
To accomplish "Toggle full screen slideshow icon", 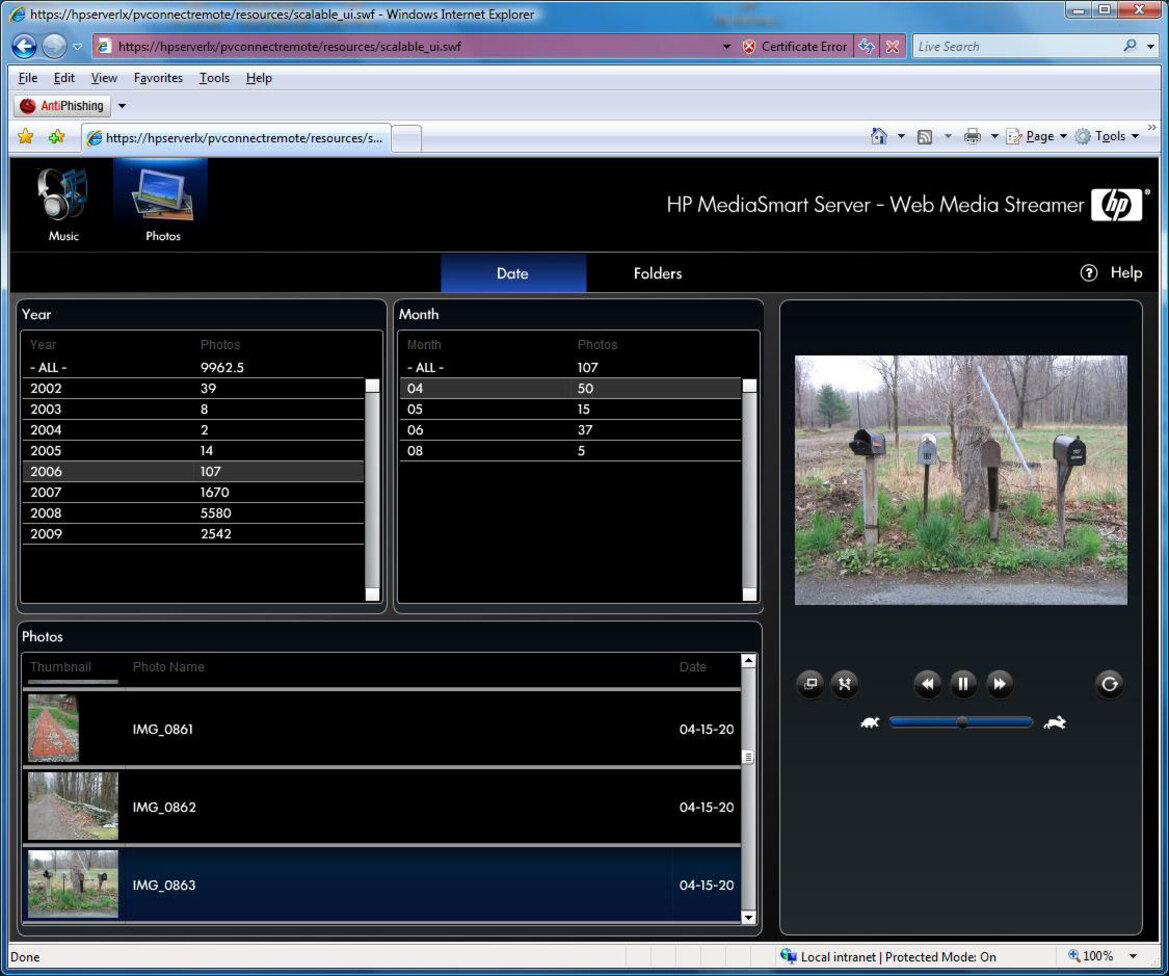I will [845, 684].
